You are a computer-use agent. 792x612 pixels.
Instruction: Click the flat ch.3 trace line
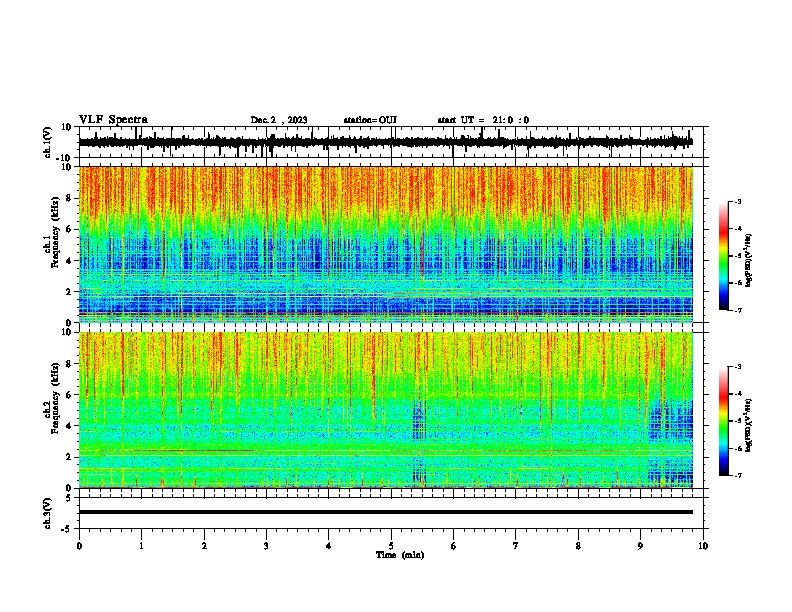(386, 512)
